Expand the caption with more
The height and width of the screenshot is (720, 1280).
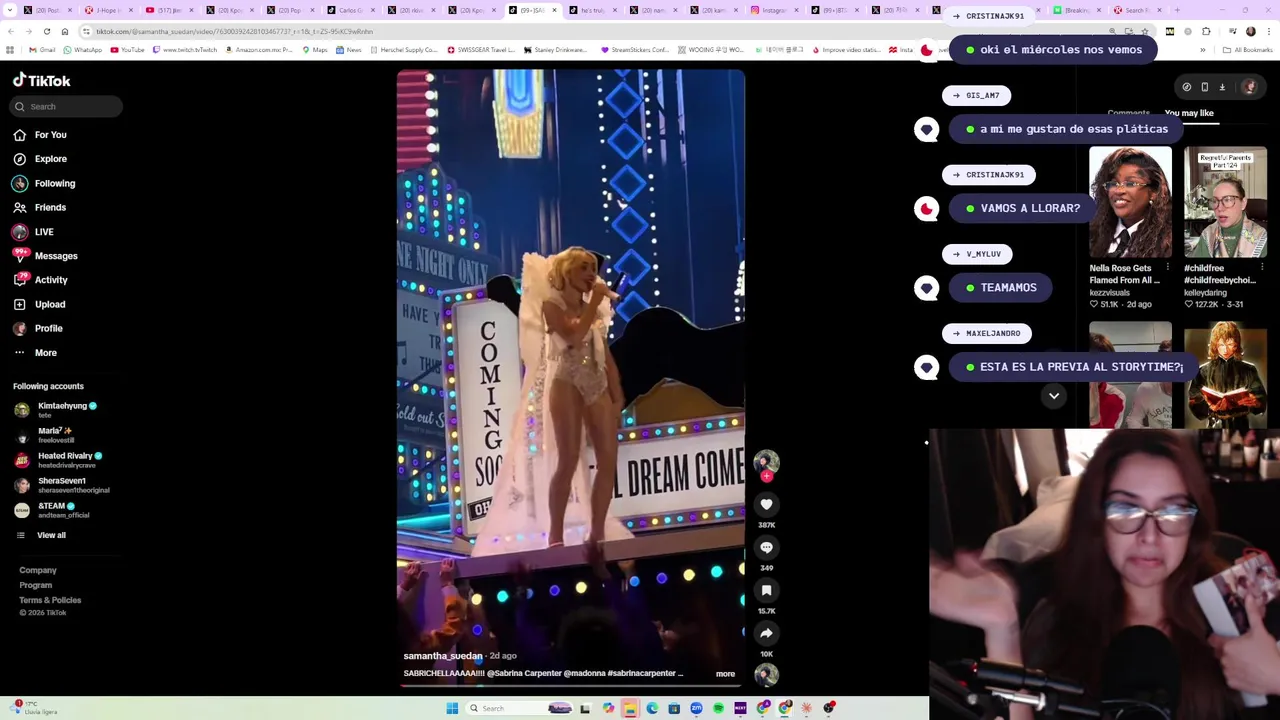[x=725, y=674]
